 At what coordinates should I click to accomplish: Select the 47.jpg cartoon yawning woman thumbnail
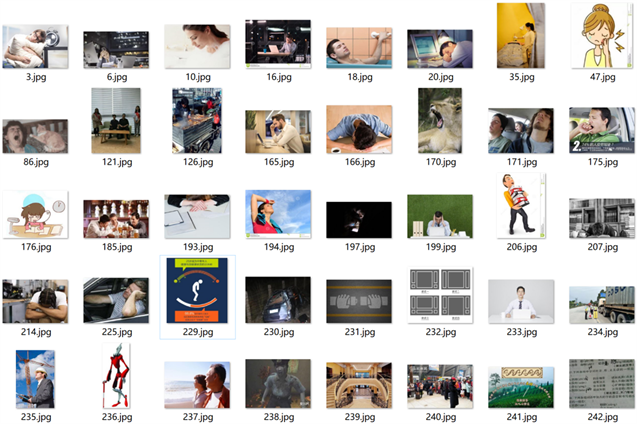pos(602,35)
